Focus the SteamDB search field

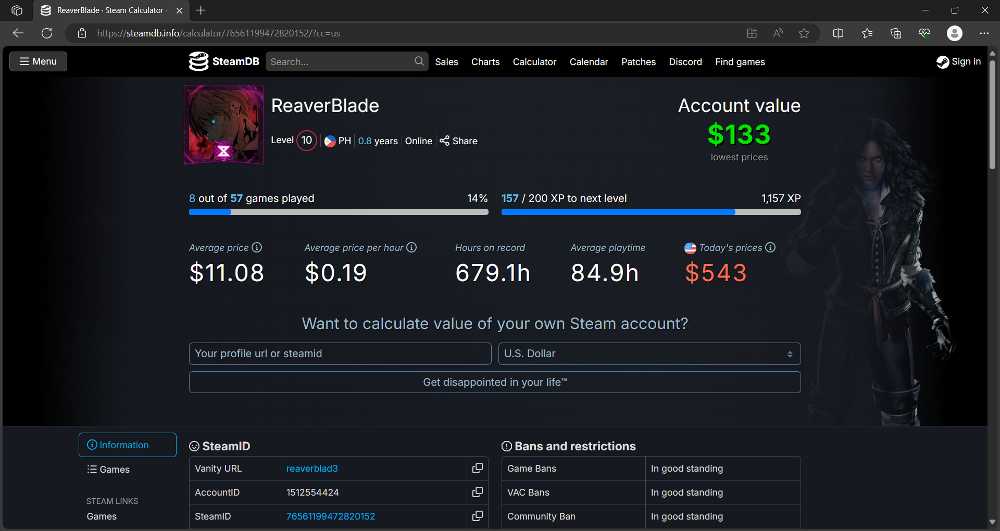340,61
